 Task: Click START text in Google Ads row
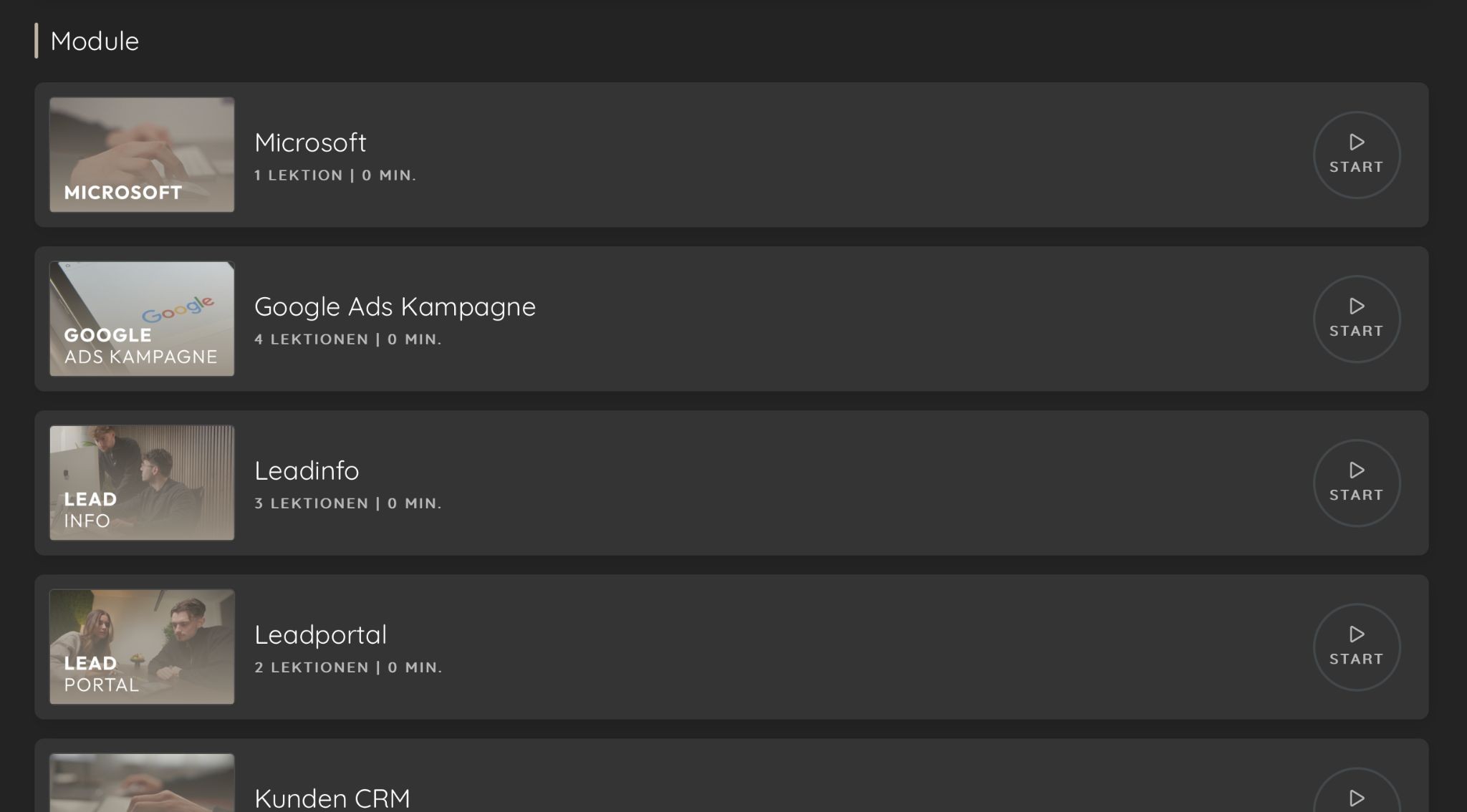pyautogui.click(x=1357, y=331)
